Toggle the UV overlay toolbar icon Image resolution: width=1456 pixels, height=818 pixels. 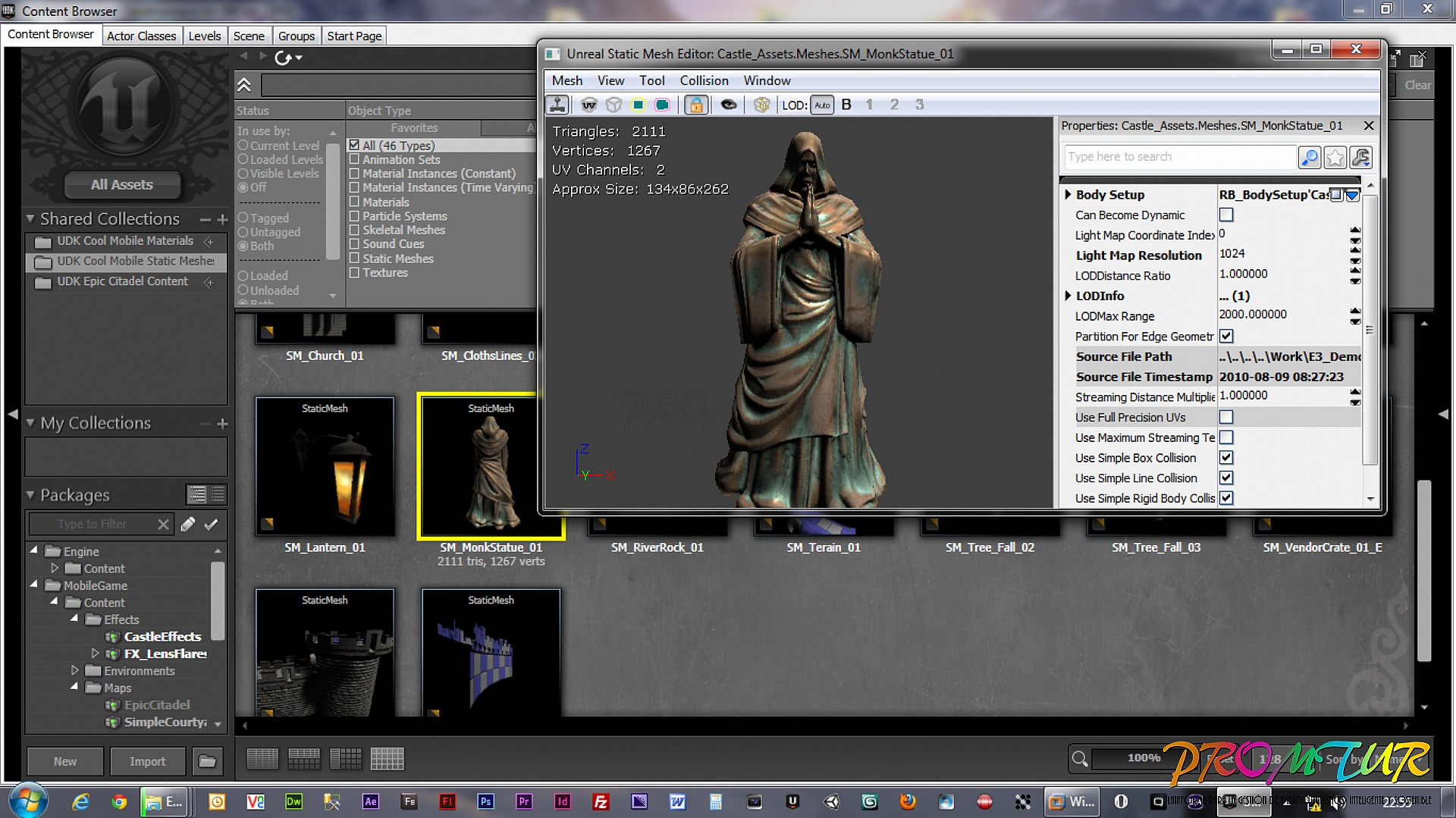[588, 105]
